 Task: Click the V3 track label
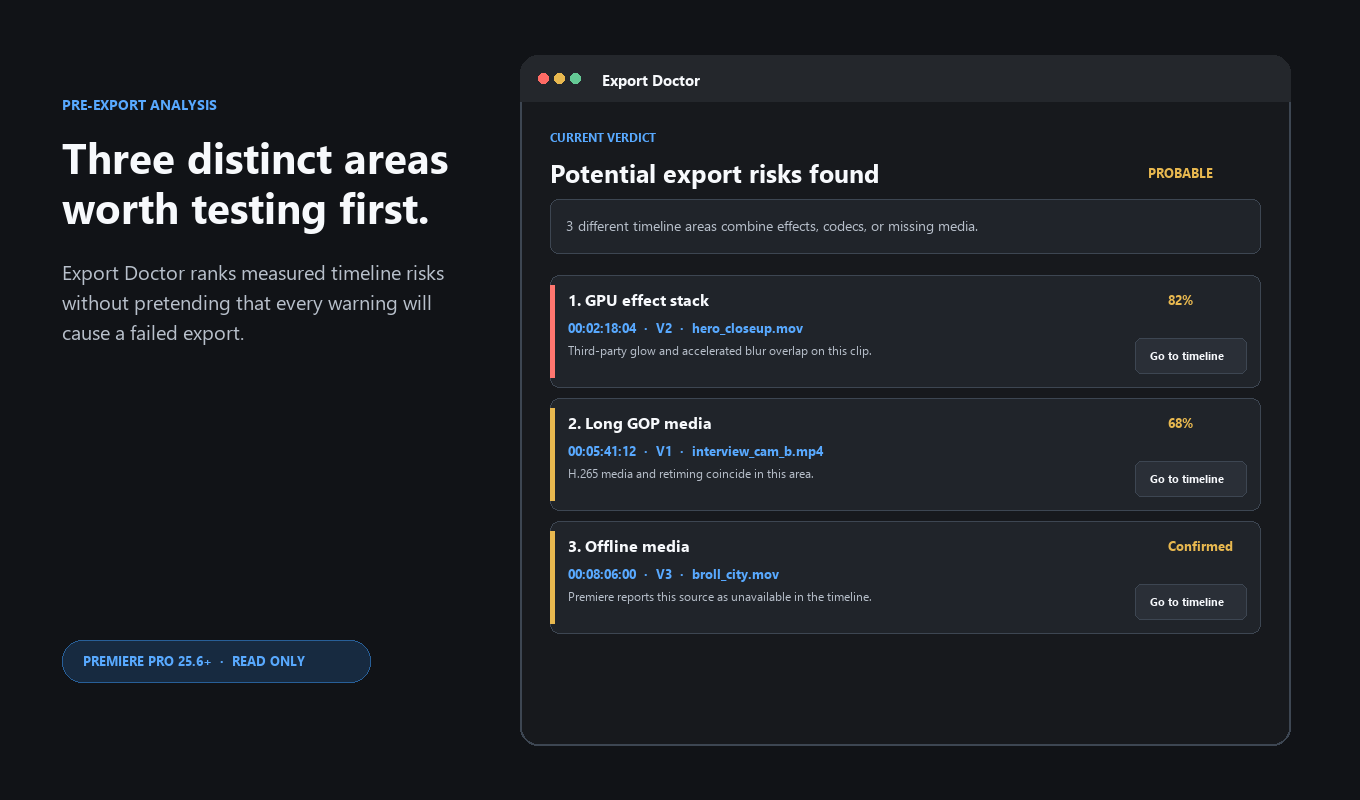[x=664, y=574]
